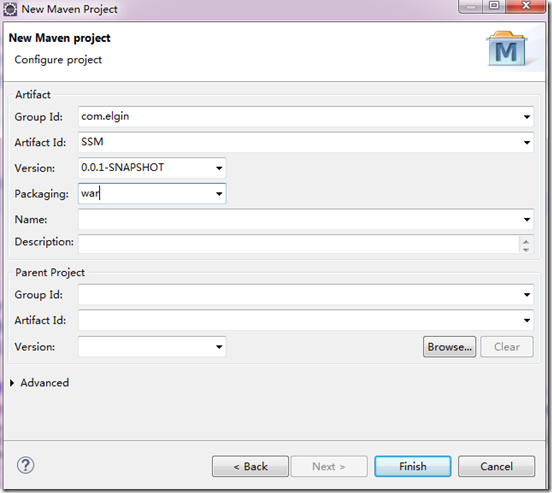Click in the Description text field

click(299, 244)
